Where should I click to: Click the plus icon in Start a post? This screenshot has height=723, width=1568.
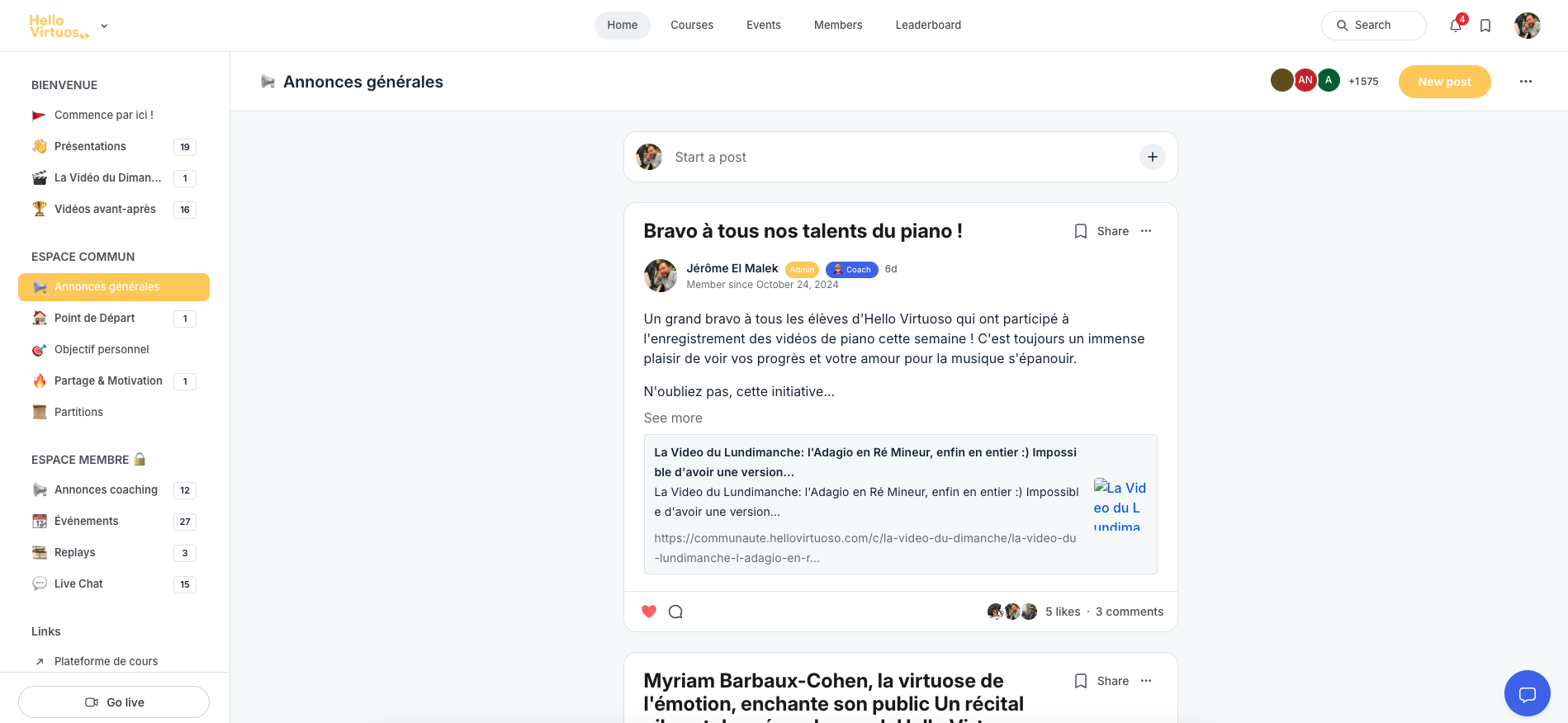click(1153, 157)
